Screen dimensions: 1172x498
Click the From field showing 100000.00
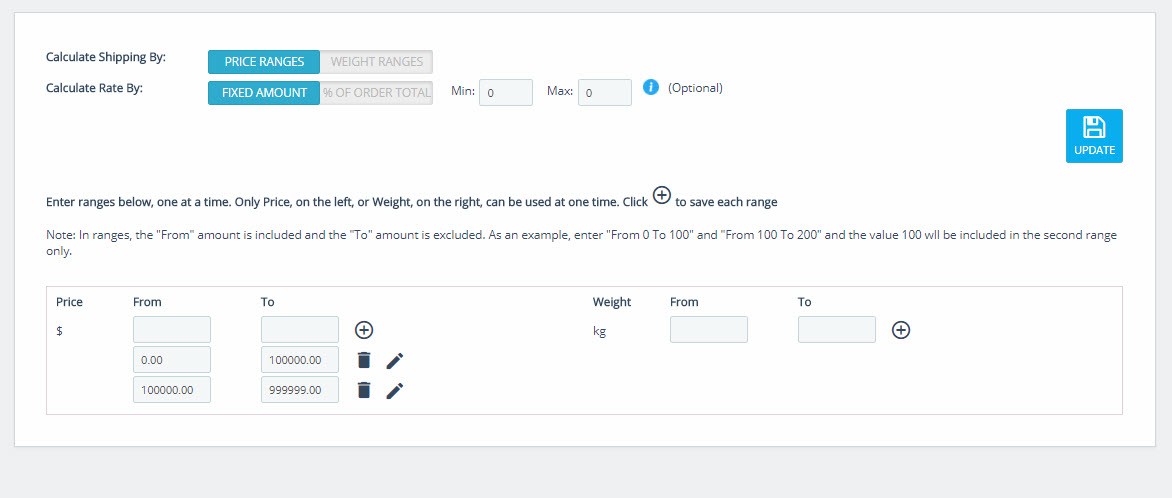click(x=172, y=390)
